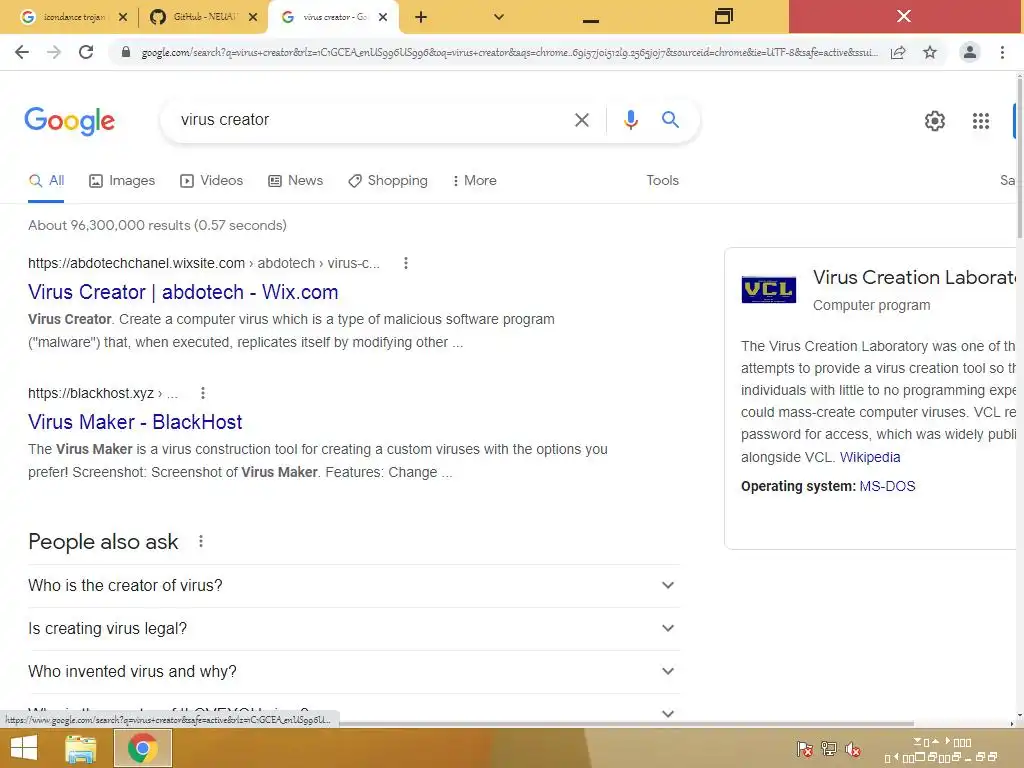Screen dimensions: 1024x768
Task: Go to the Google logo homepage
Action: 70,121
